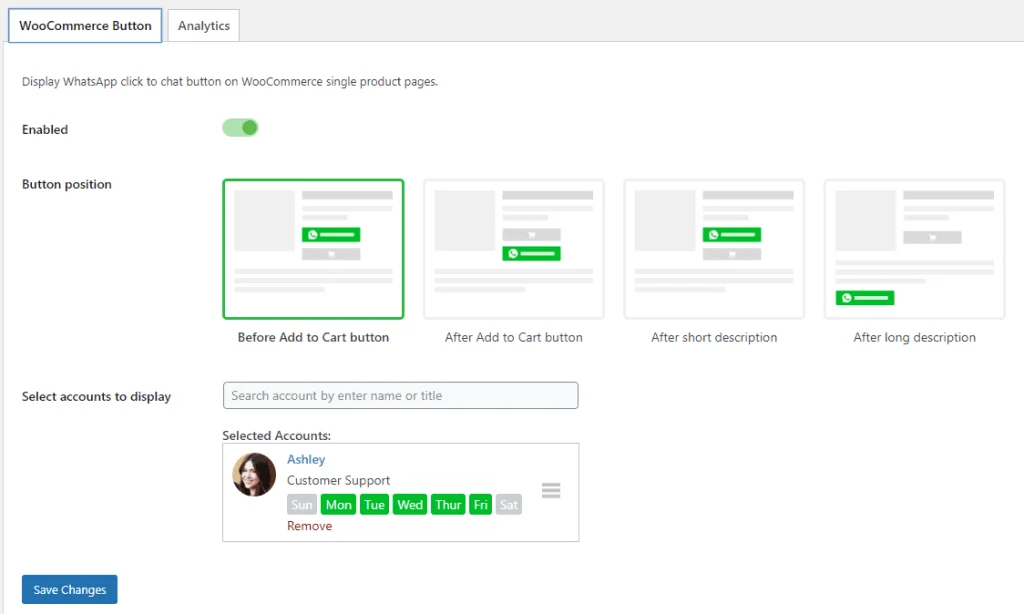Save the button settings
This screenshot has width=1024, height=614.
click(x=69, y=589)
